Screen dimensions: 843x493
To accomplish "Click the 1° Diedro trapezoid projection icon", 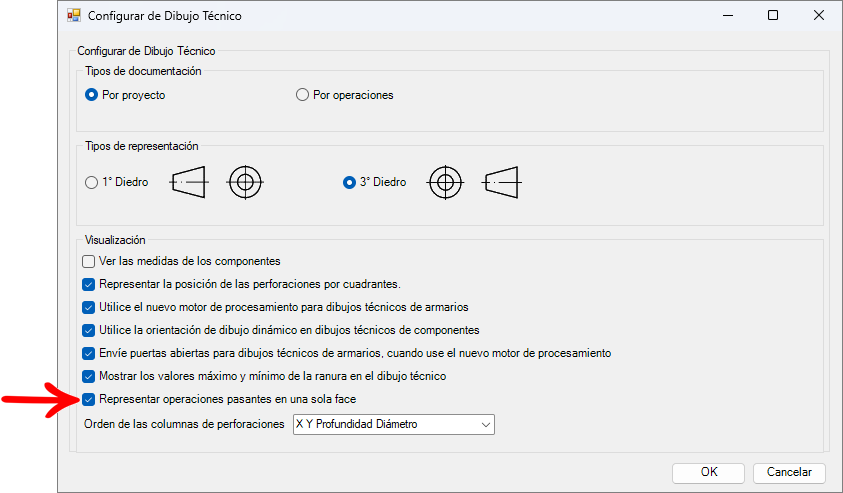I will 189,182.
